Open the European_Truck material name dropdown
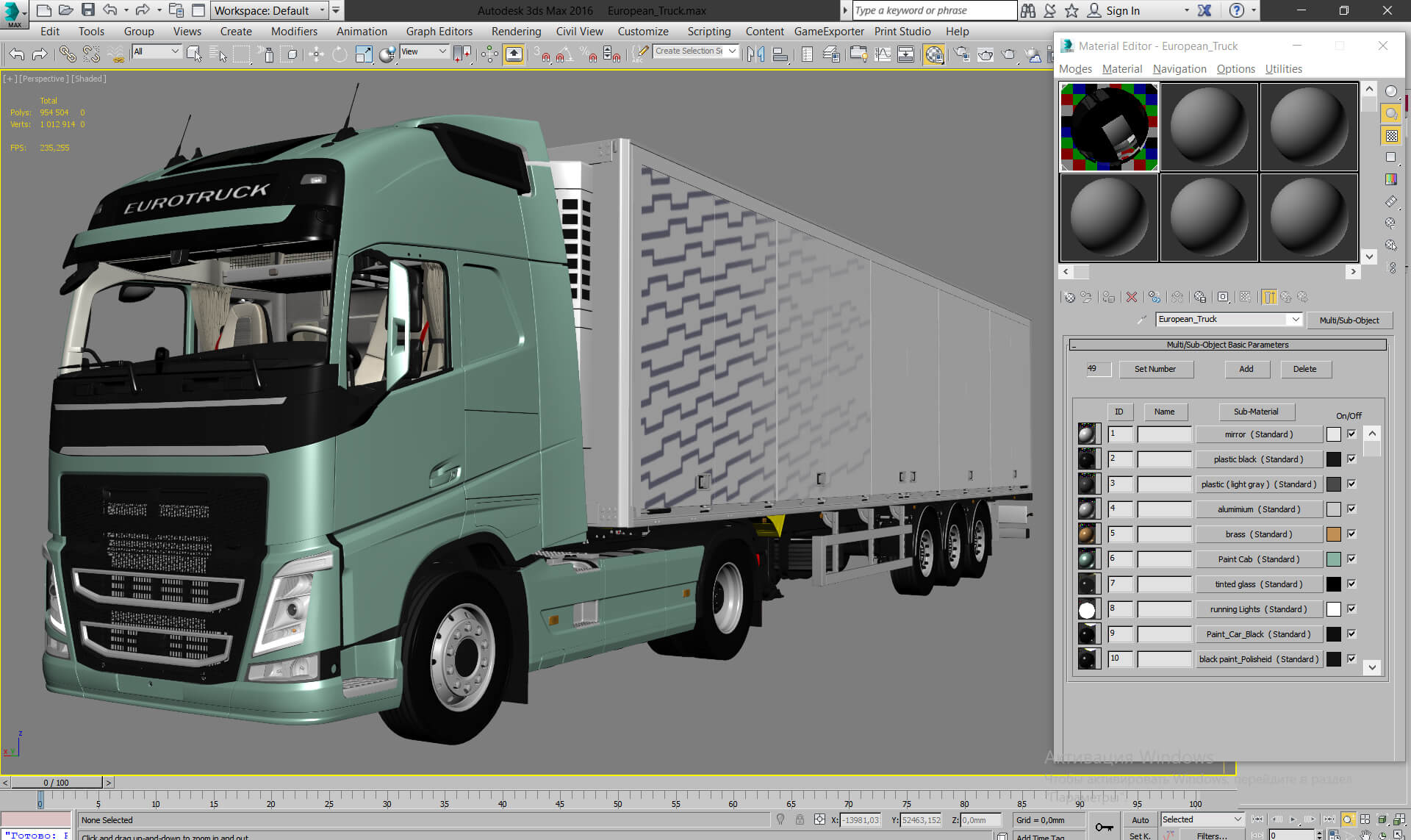Image resolution: width=1411 pixels, height=840 pixels. (x=1229, y=320)
